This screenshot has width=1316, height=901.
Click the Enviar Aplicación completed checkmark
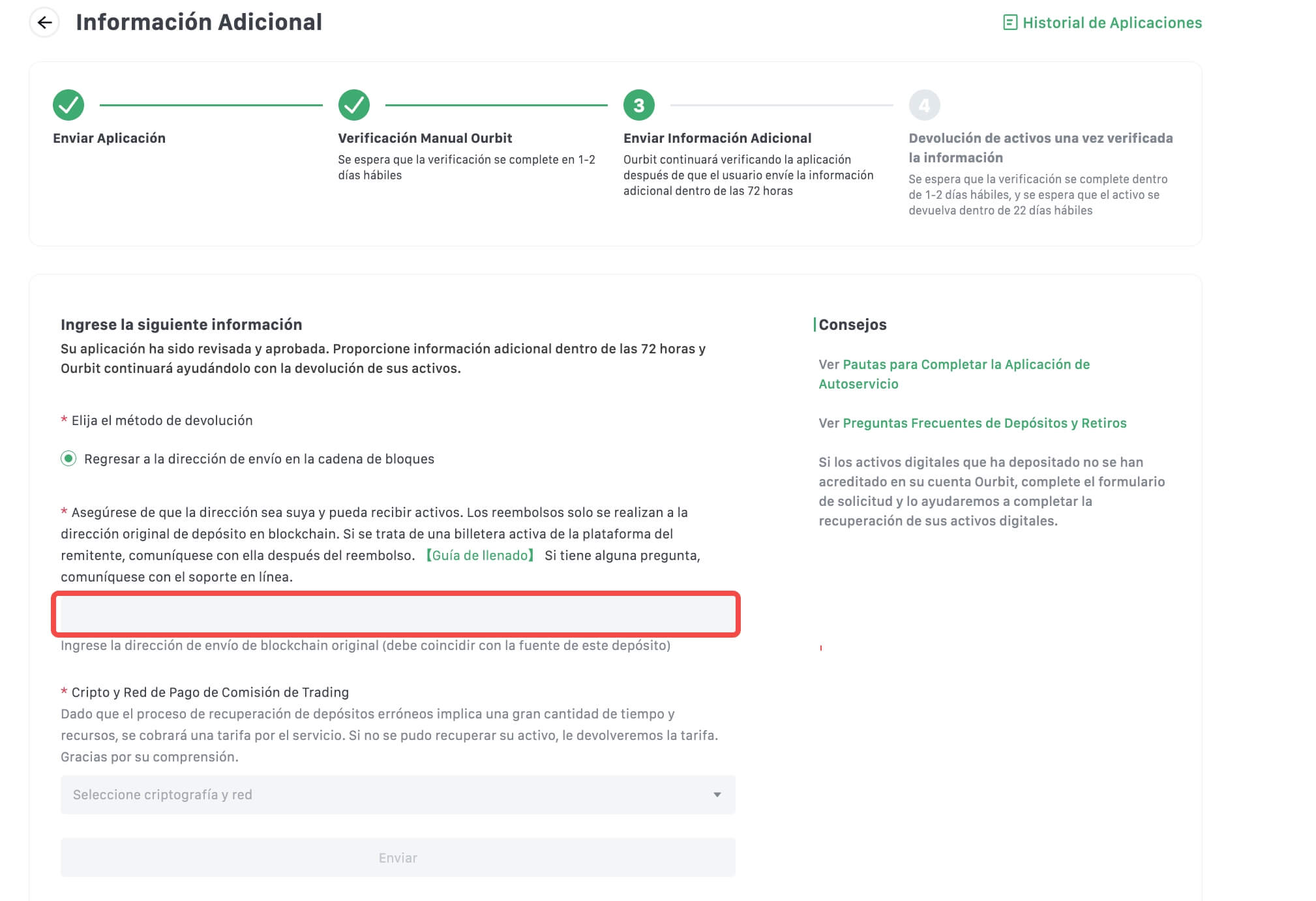[x=68, y=105]
